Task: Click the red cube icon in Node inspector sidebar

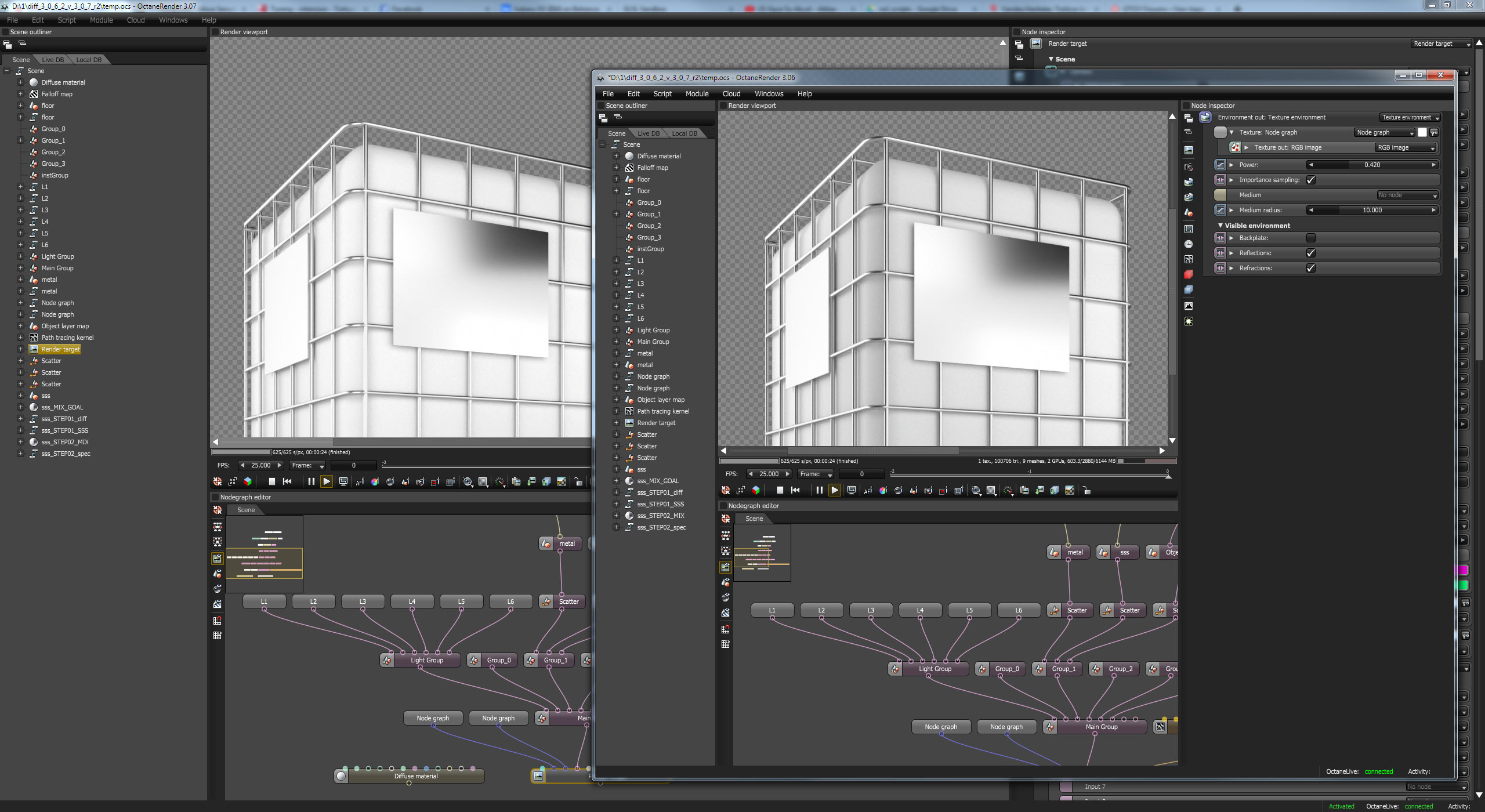Action: tap(1189, 274)
